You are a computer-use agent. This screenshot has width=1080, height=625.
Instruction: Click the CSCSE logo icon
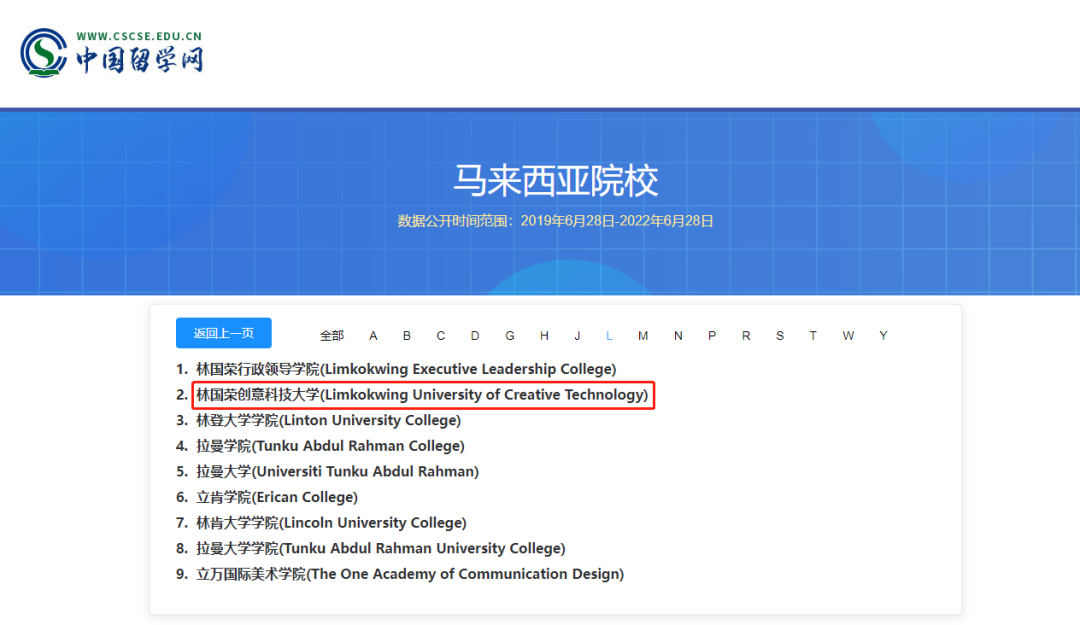click(43, 52)
